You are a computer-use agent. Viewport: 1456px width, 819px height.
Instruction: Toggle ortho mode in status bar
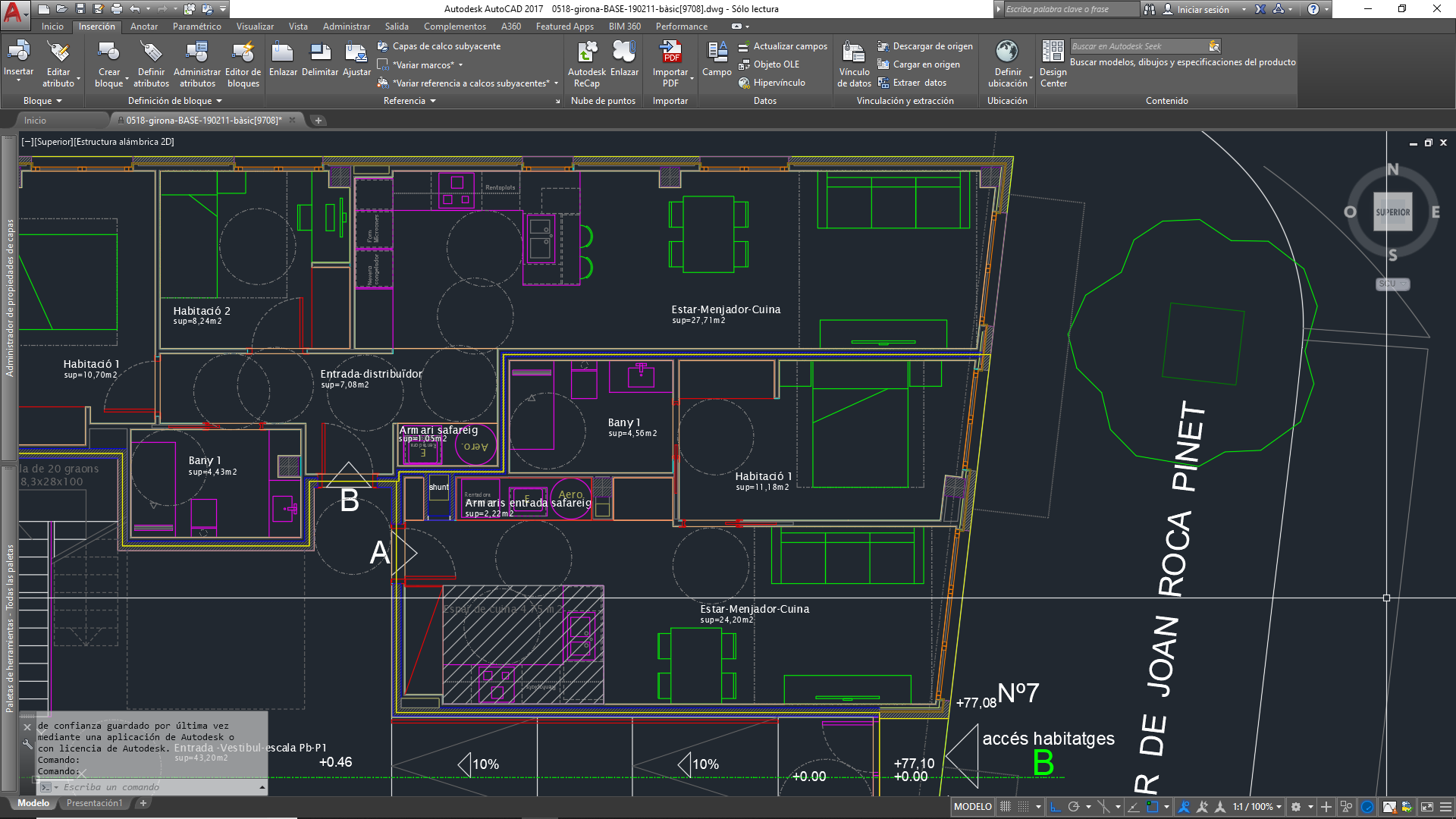(1055, 807)
